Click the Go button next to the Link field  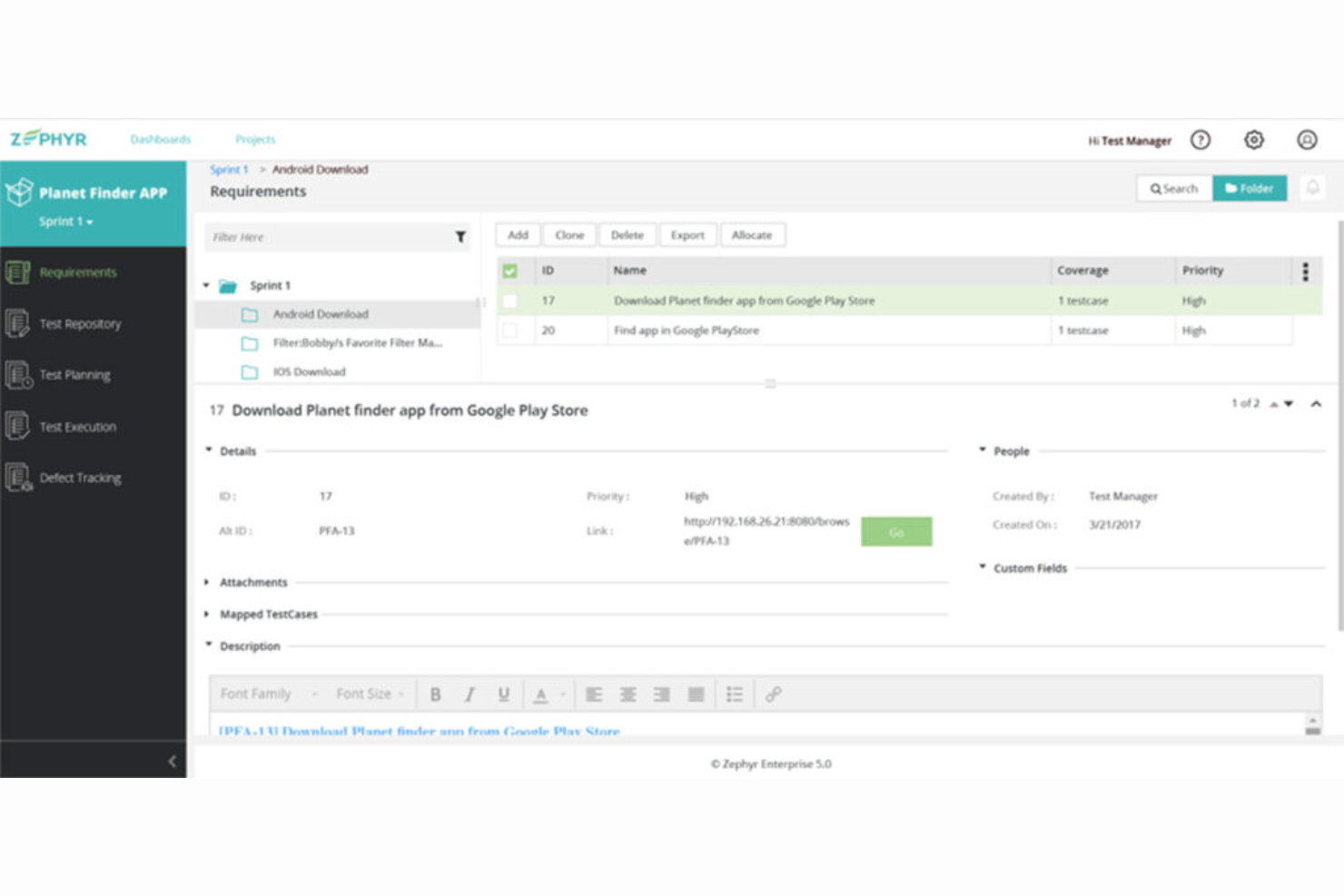tap(896, 531)
